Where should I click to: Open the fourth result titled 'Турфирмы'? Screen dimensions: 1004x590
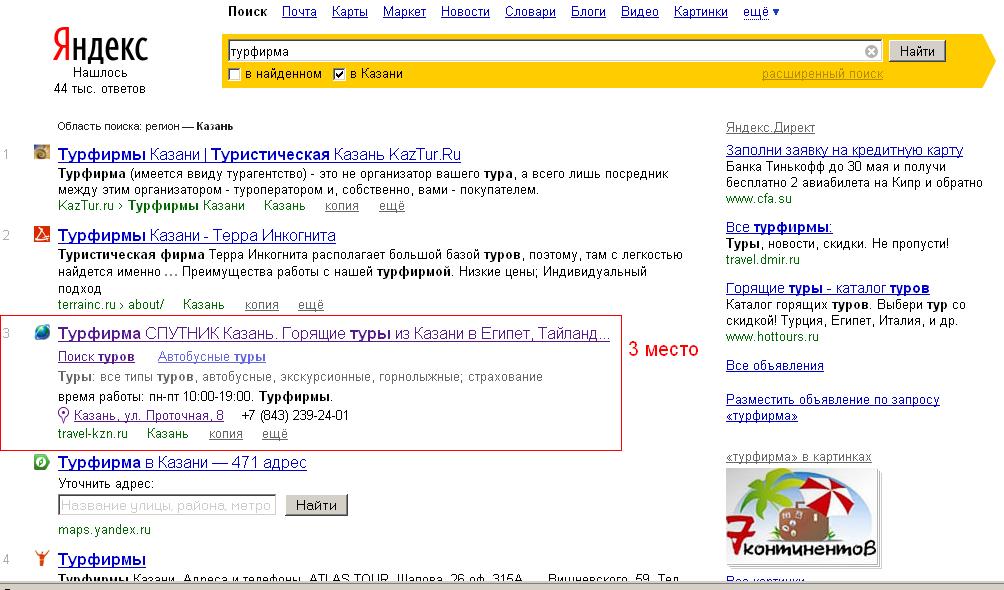(x=102, y=559)
